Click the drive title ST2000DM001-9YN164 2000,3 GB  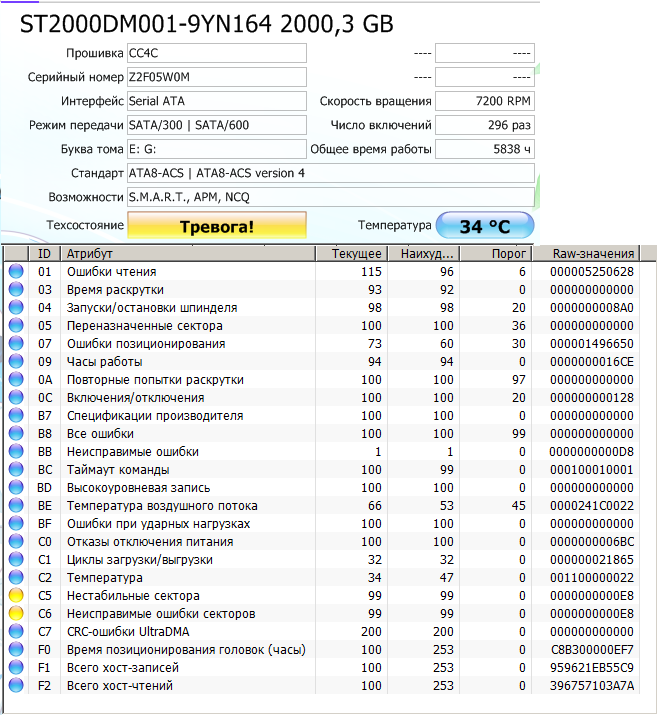tap(206, 24)
